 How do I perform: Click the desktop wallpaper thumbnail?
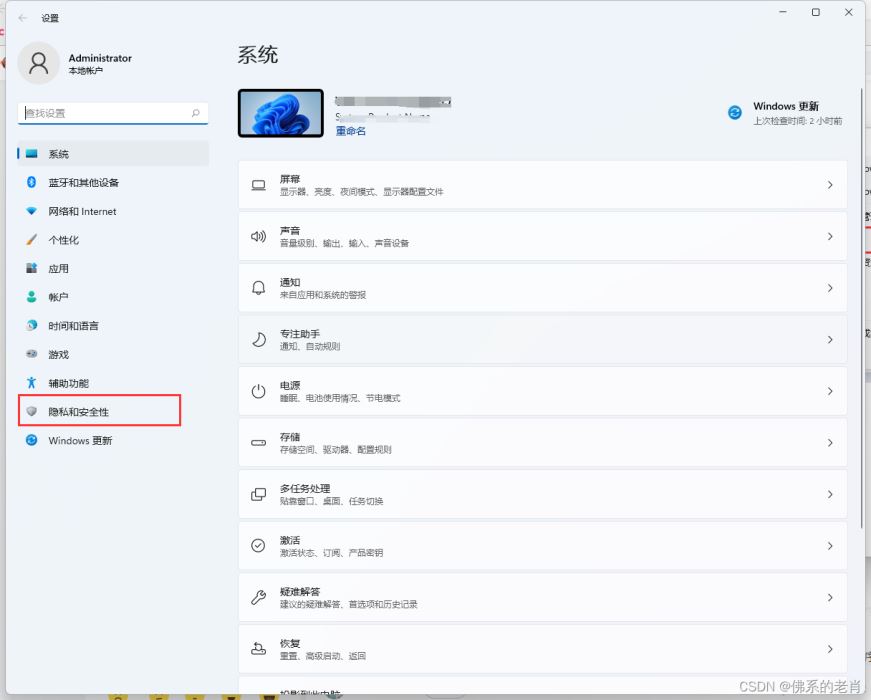[281, 113]
